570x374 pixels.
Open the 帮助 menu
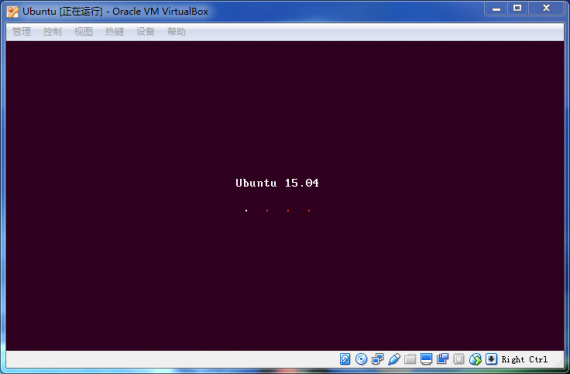pos(176,32)
